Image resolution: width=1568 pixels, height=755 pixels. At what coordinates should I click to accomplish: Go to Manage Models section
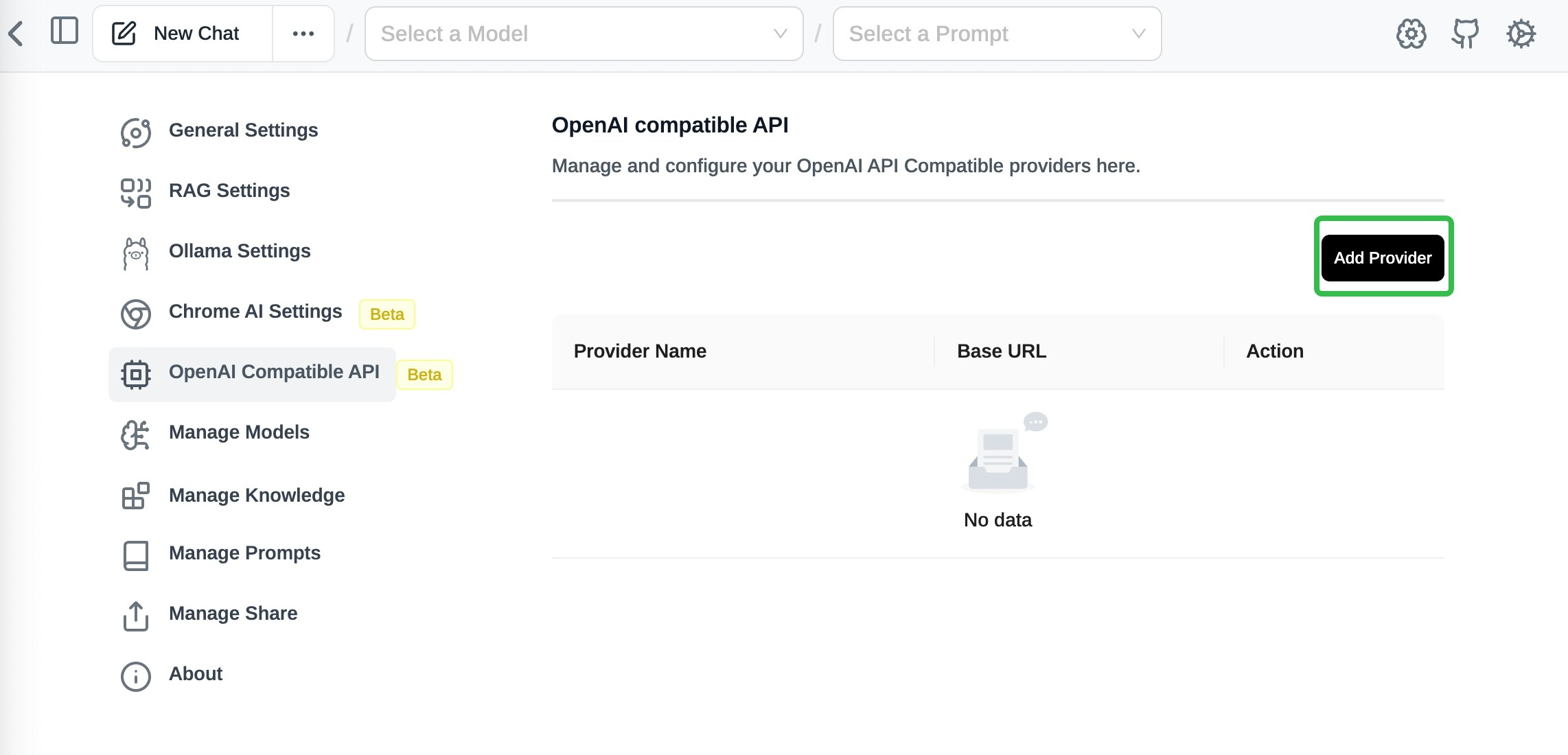pos(239,432)
